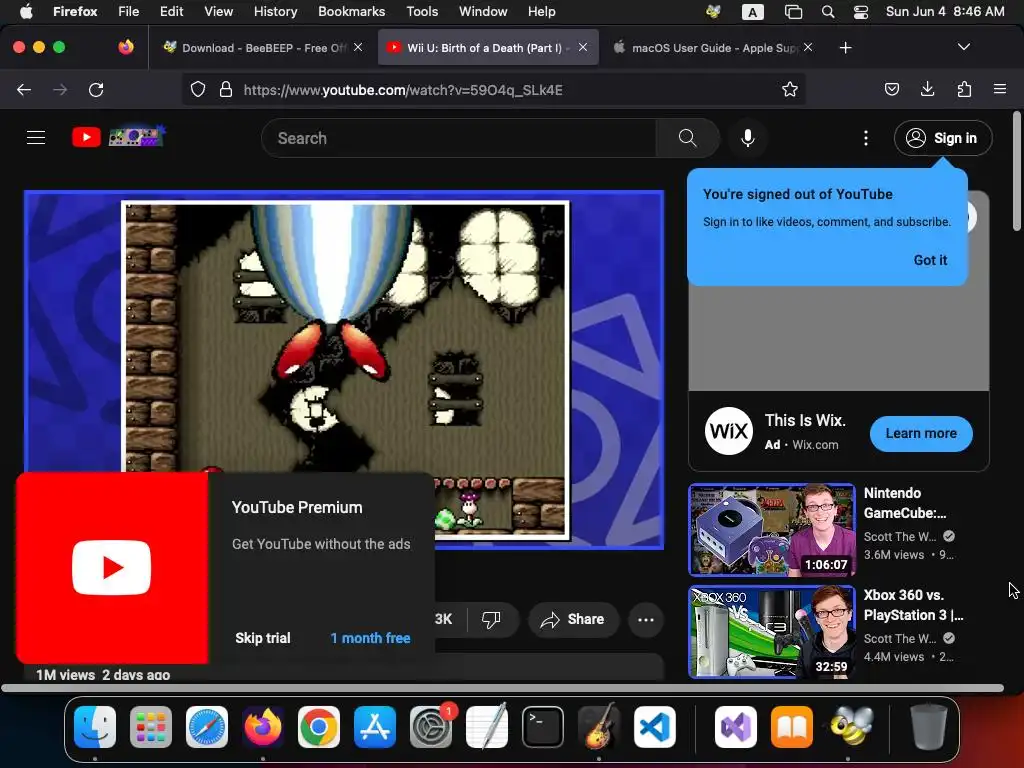Viewport: 1024px width, 768px height.
Task: Open Firefox View pinned icon
Action: [x=126, y=47]
